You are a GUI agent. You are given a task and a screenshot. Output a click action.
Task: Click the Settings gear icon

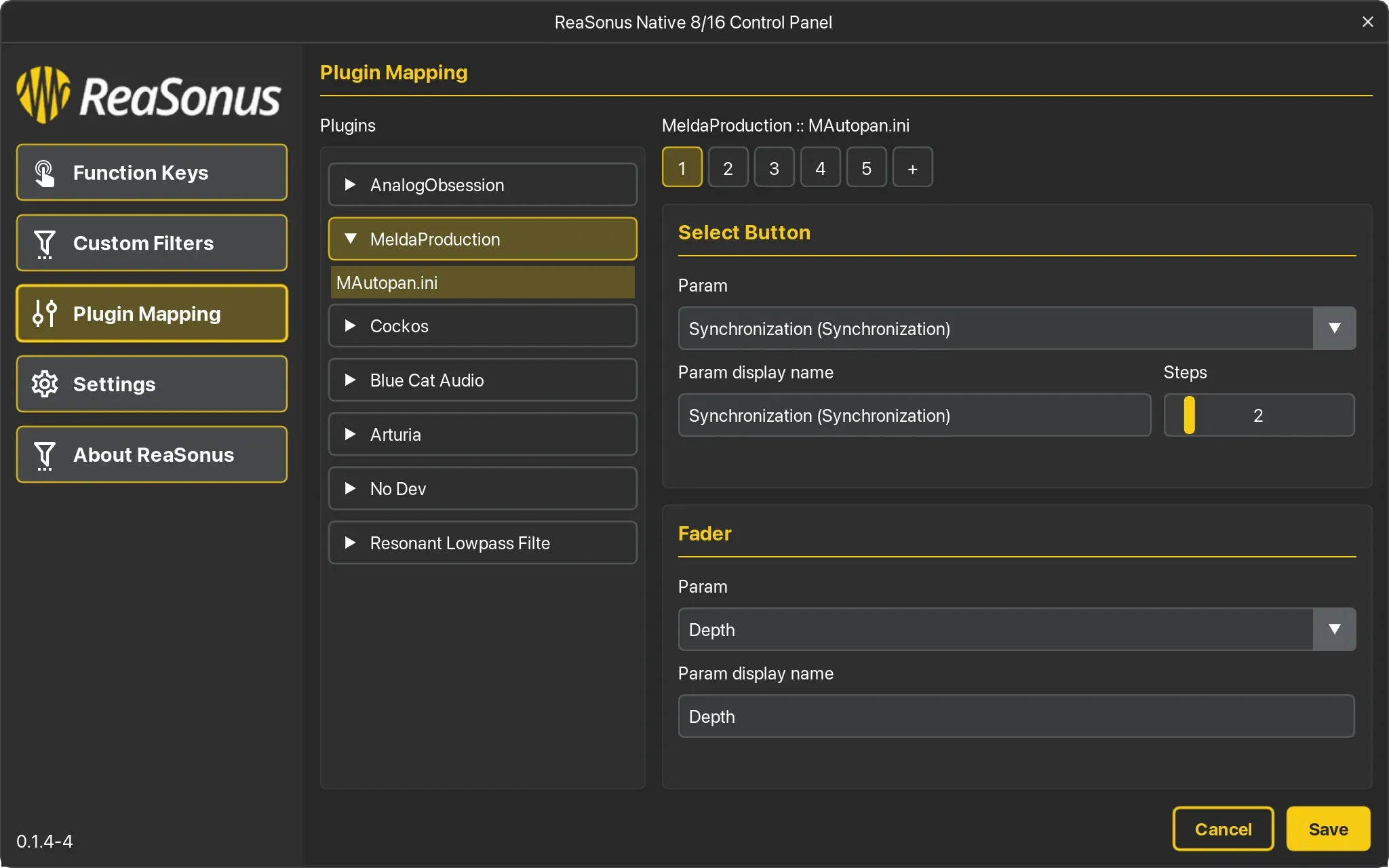tap(44, 384)
